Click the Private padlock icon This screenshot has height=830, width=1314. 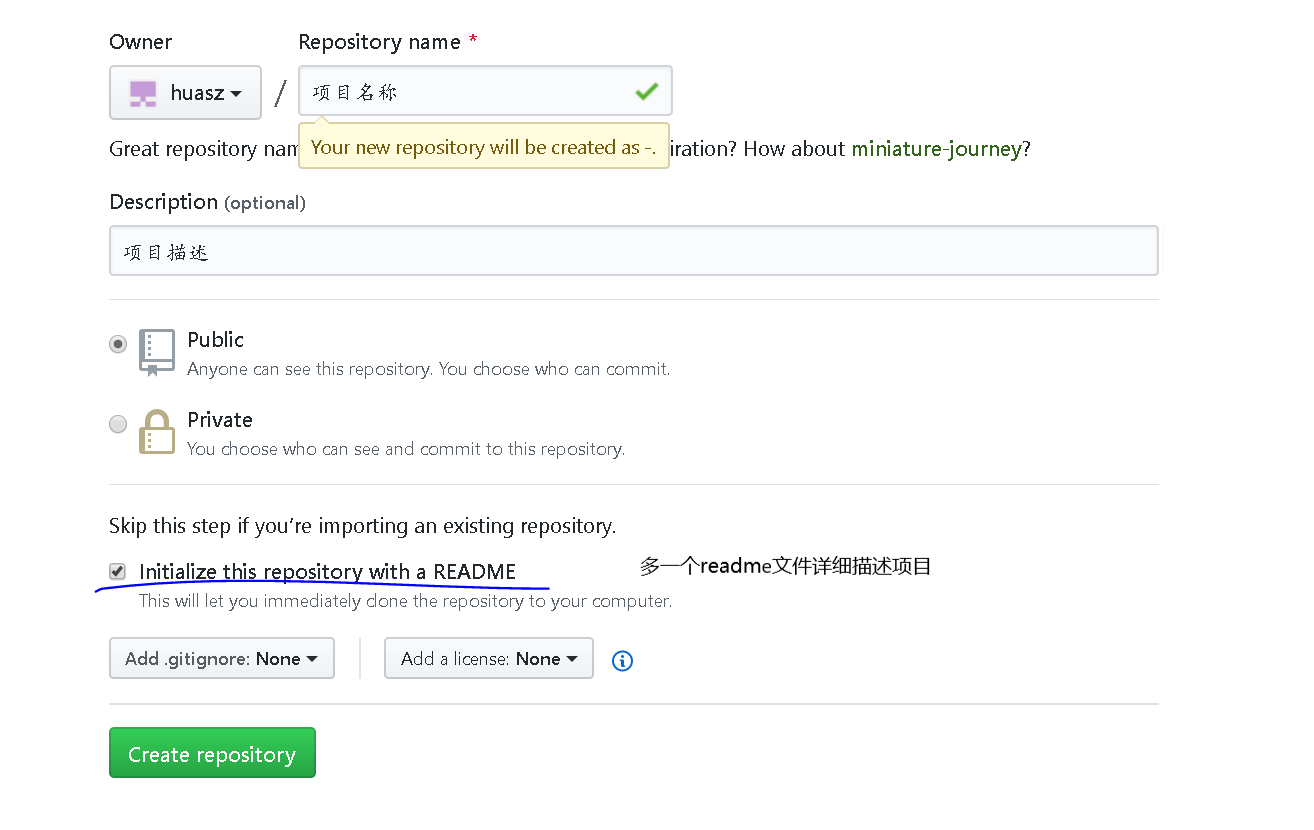point(157,432)
